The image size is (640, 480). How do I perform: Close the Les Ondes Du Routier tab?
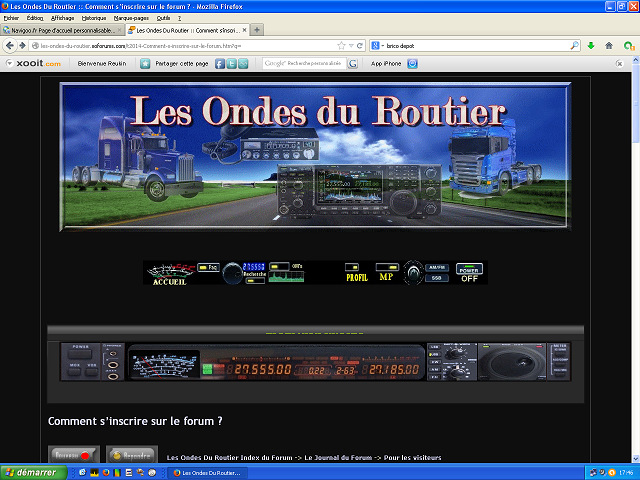point(244,30)
